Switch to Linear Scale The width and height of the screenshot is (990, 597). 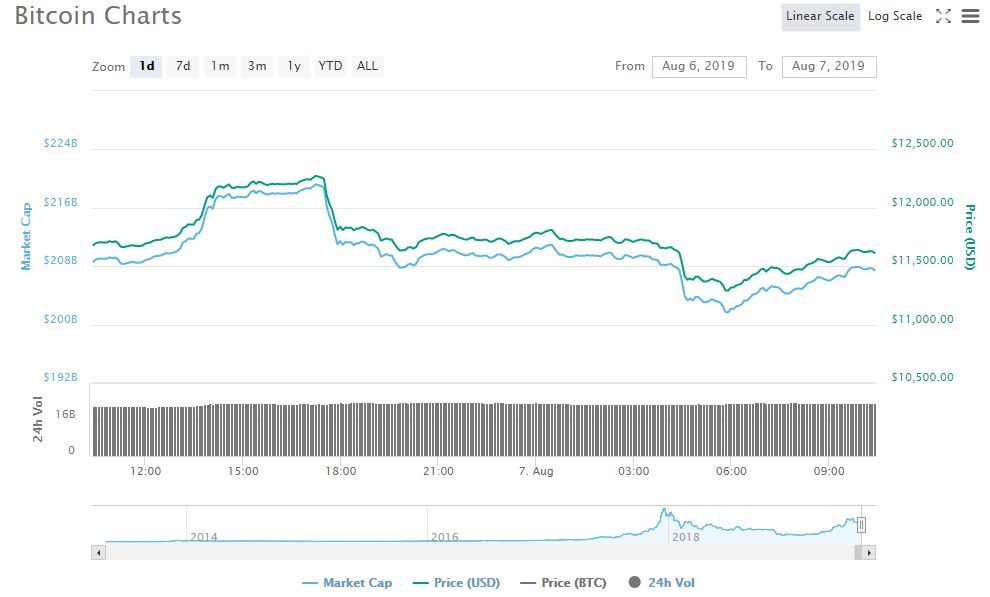point(820,16)
